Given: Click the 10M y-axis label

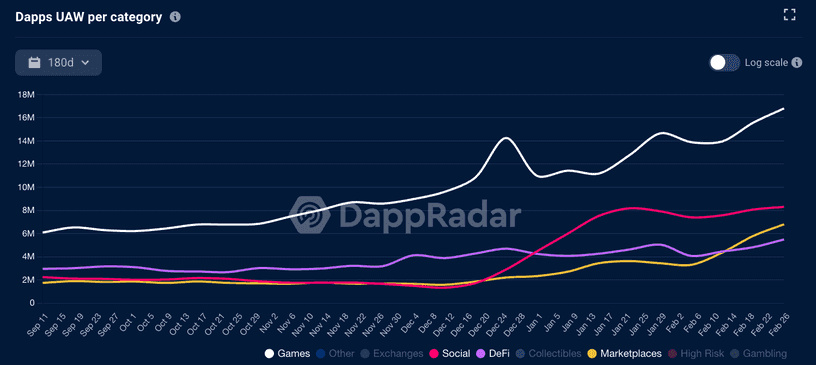Looking at the screenshot, I should [26, 187].
